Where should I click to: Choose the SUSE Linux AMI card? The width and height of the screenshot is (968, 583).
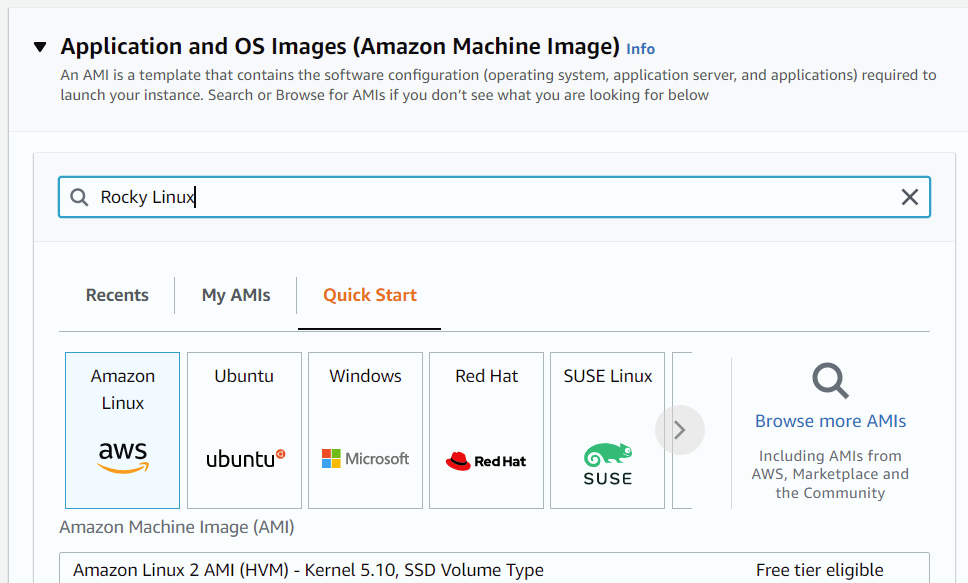[x=607, y=430]
